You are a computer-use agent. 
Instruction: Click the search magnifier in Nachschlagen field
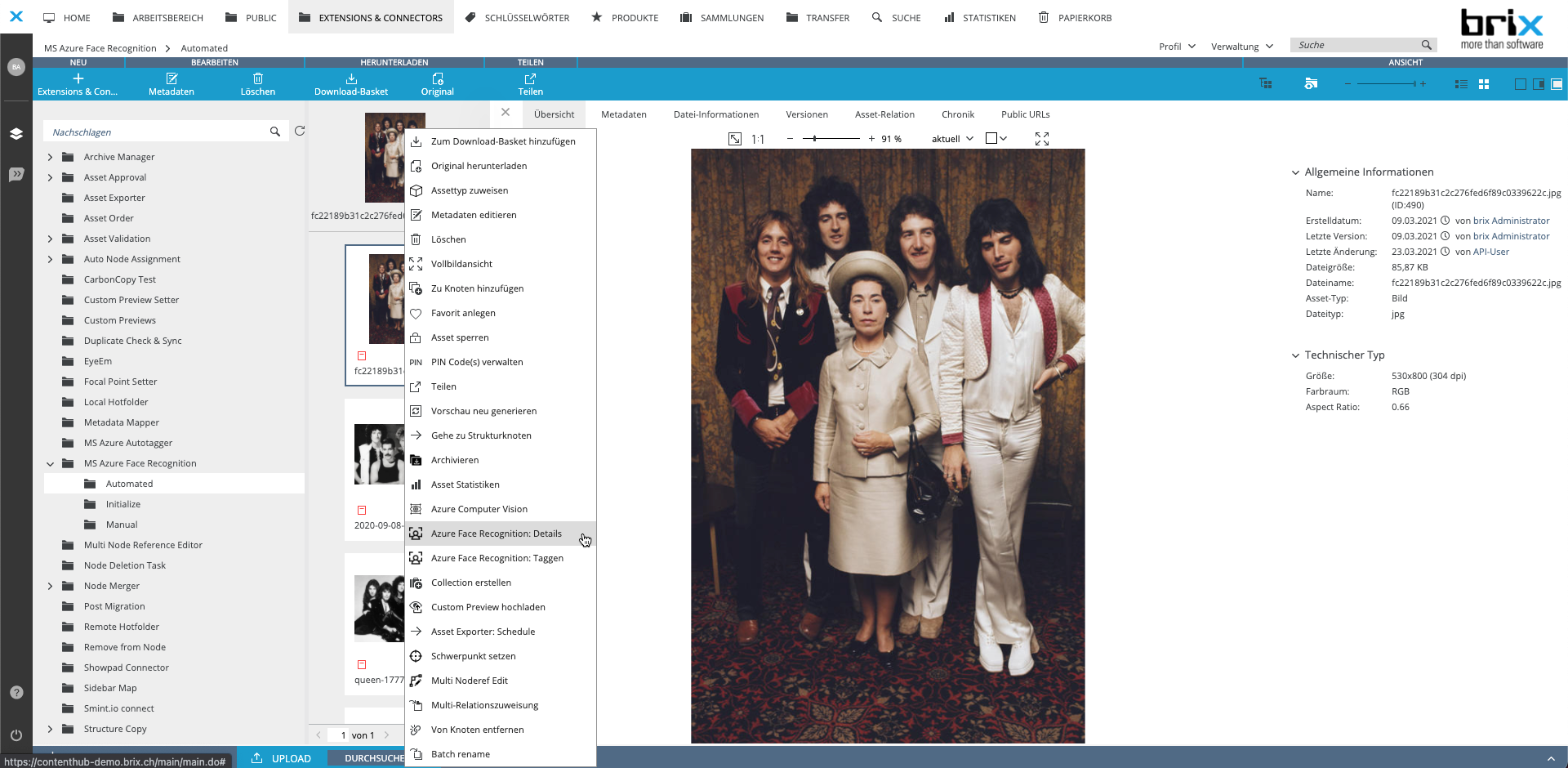(275, 132)
